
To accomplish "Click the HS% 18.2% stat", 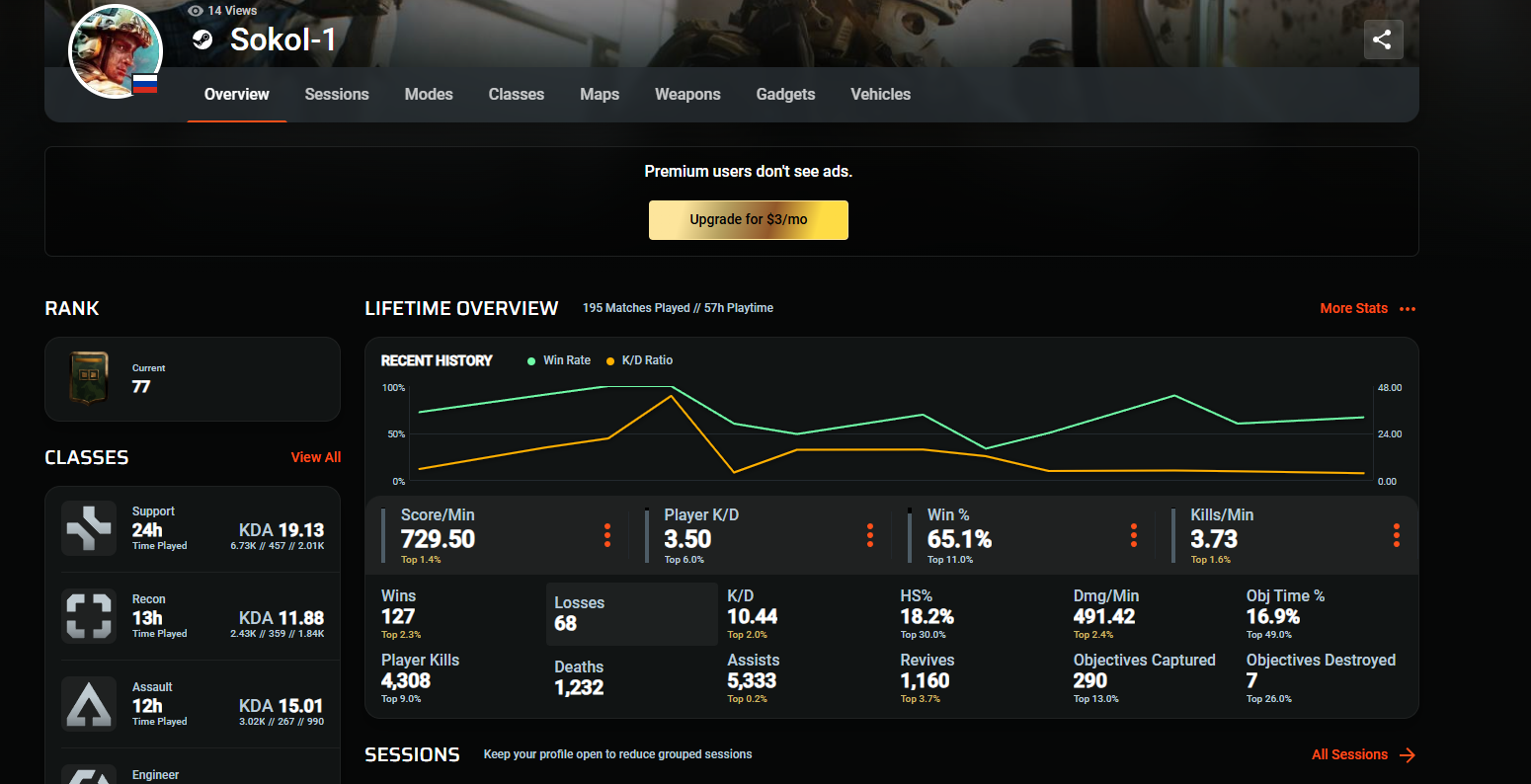I will point(927,614).
